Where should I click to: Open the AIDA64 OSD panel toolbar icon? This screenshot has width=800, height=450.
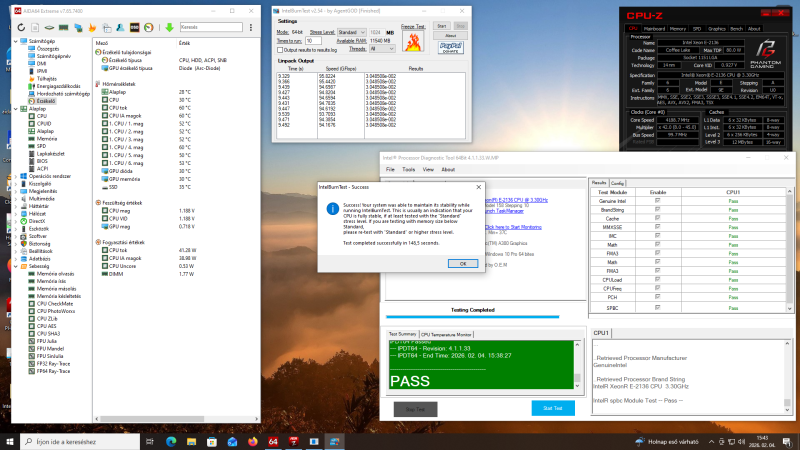coord(134,28)
